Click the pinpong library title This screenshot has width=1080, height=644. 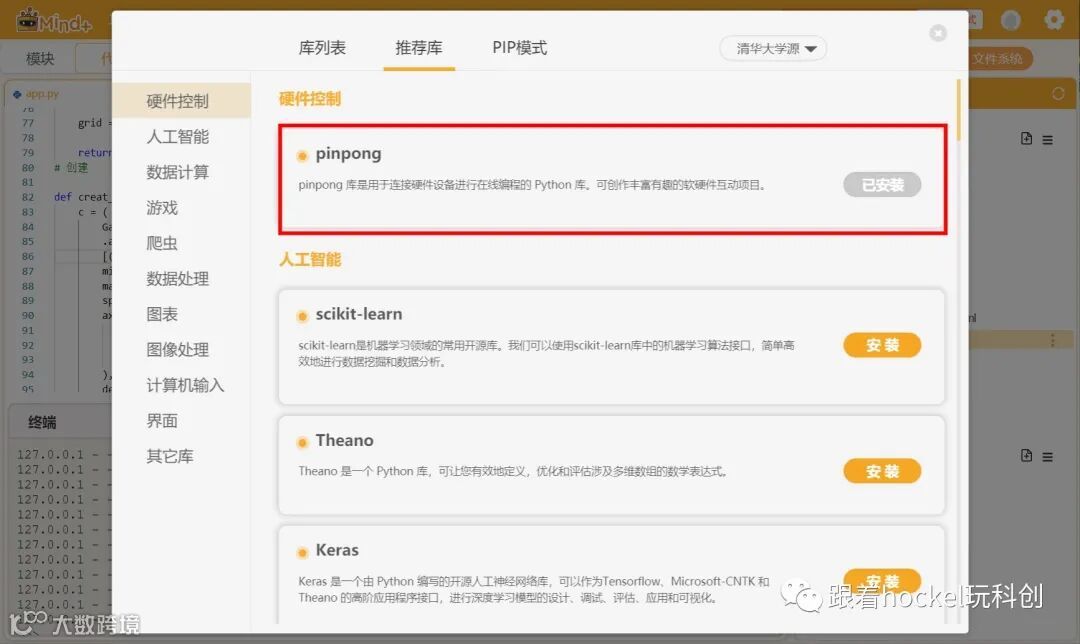click(348, 154)
